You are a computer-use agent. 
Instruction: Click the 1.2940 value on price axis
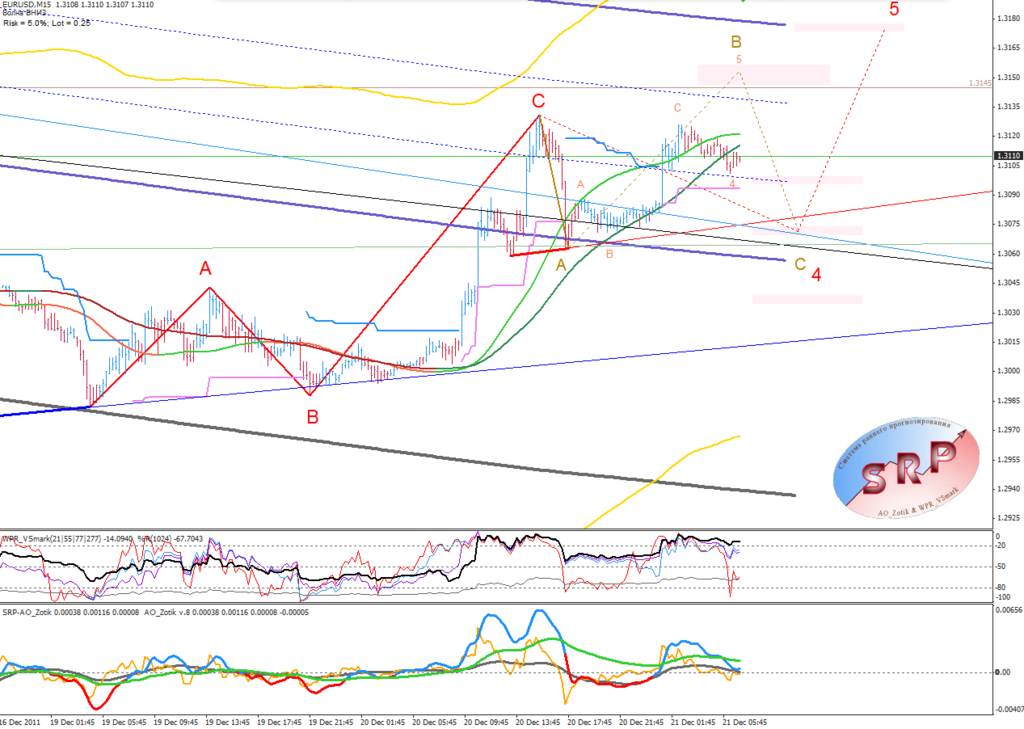(x=1009, y=489)
